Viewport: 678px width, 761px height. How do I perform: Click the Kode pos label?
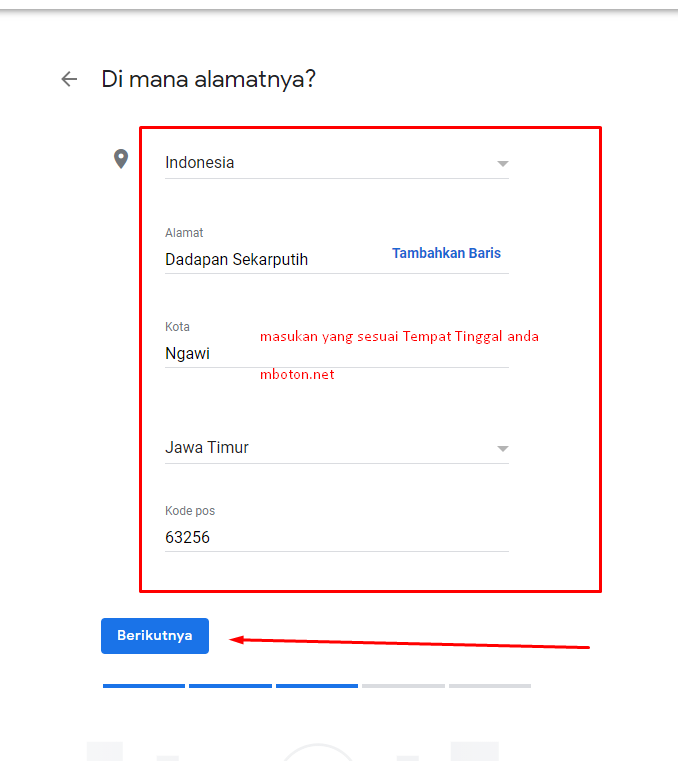click(190, 511)
